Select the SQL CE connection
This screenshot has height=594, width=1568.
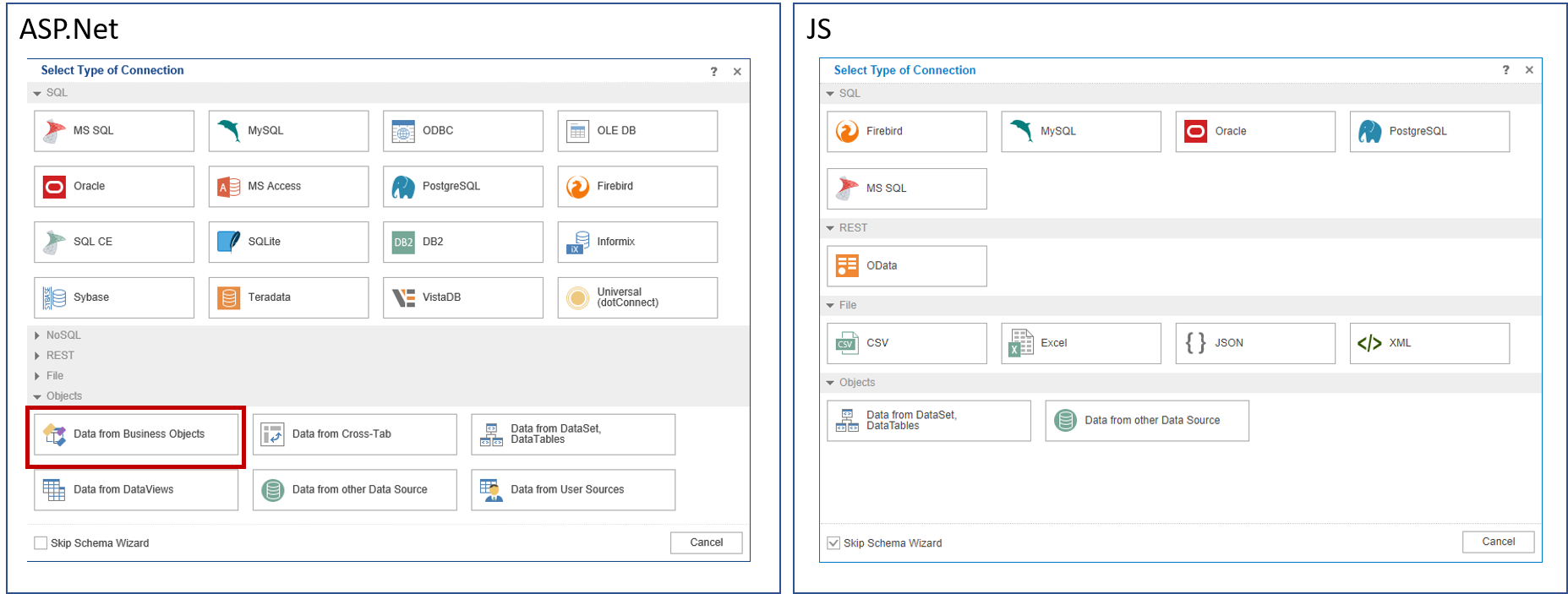click(114, 242)
